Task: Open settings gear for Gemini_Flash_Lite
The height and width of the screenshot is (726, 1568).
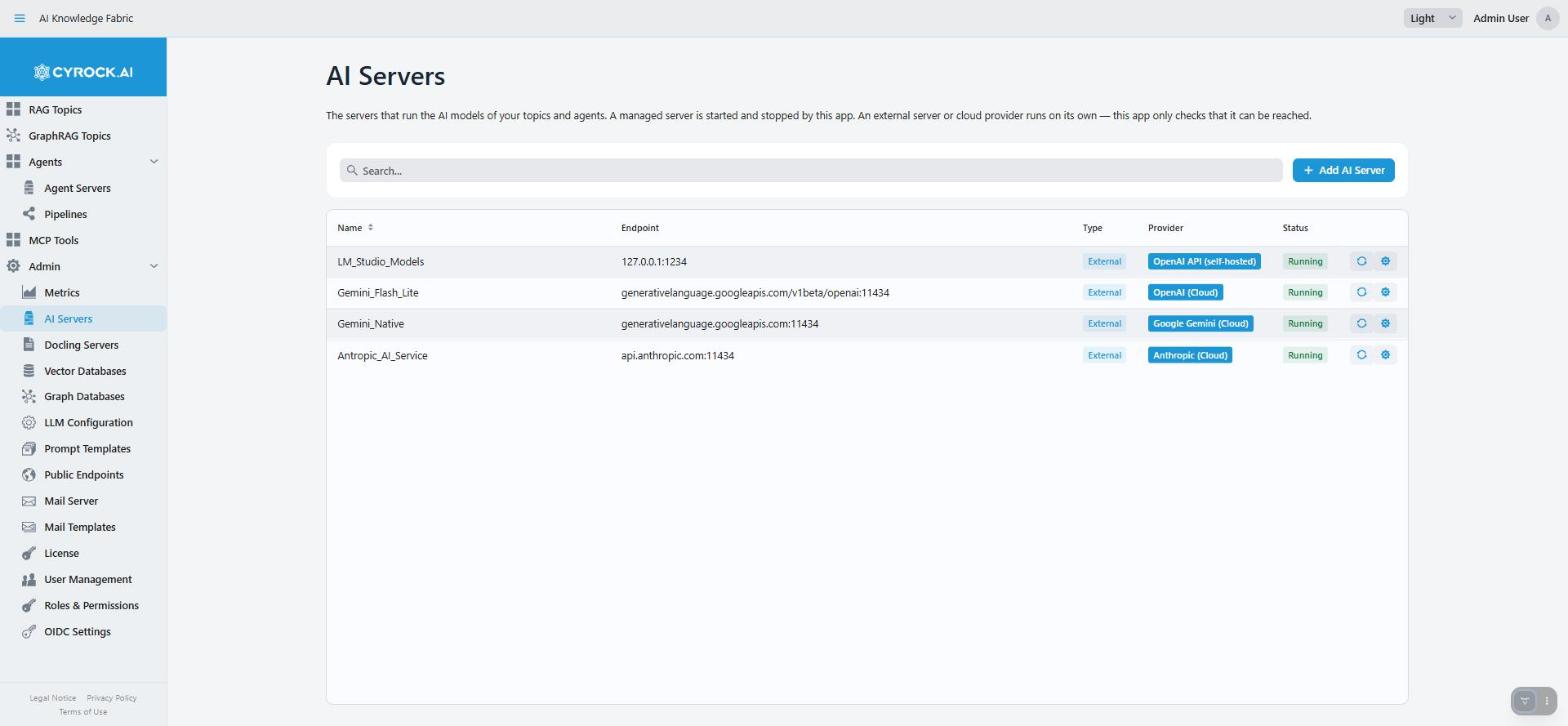Action: pyautogui.click(x=1385, y=292)
